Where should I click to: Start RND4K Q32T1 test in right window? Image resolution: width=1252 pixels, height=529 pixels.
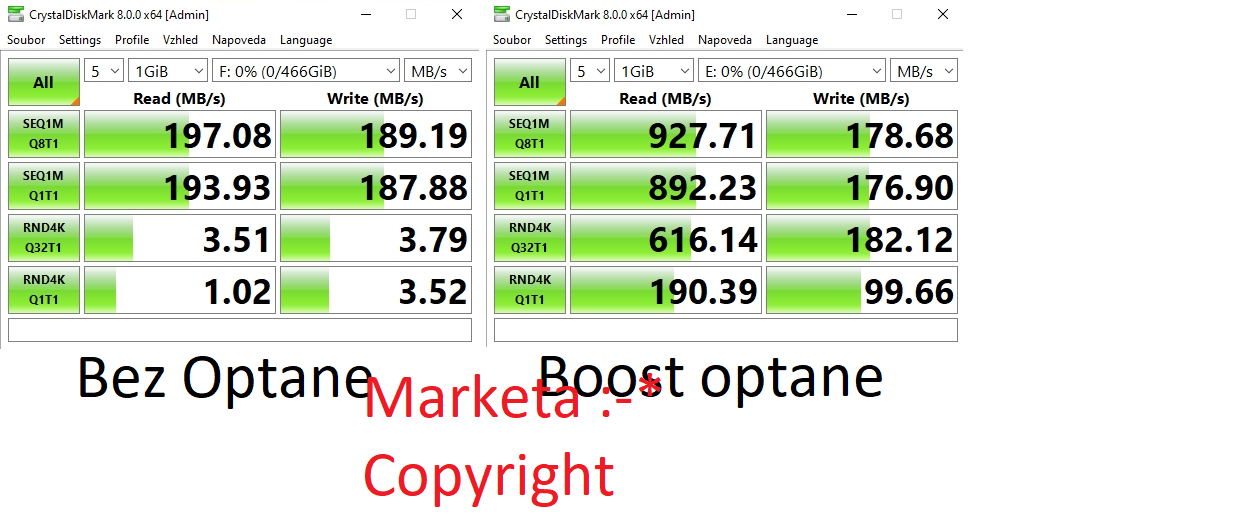(x=530, y=238)
